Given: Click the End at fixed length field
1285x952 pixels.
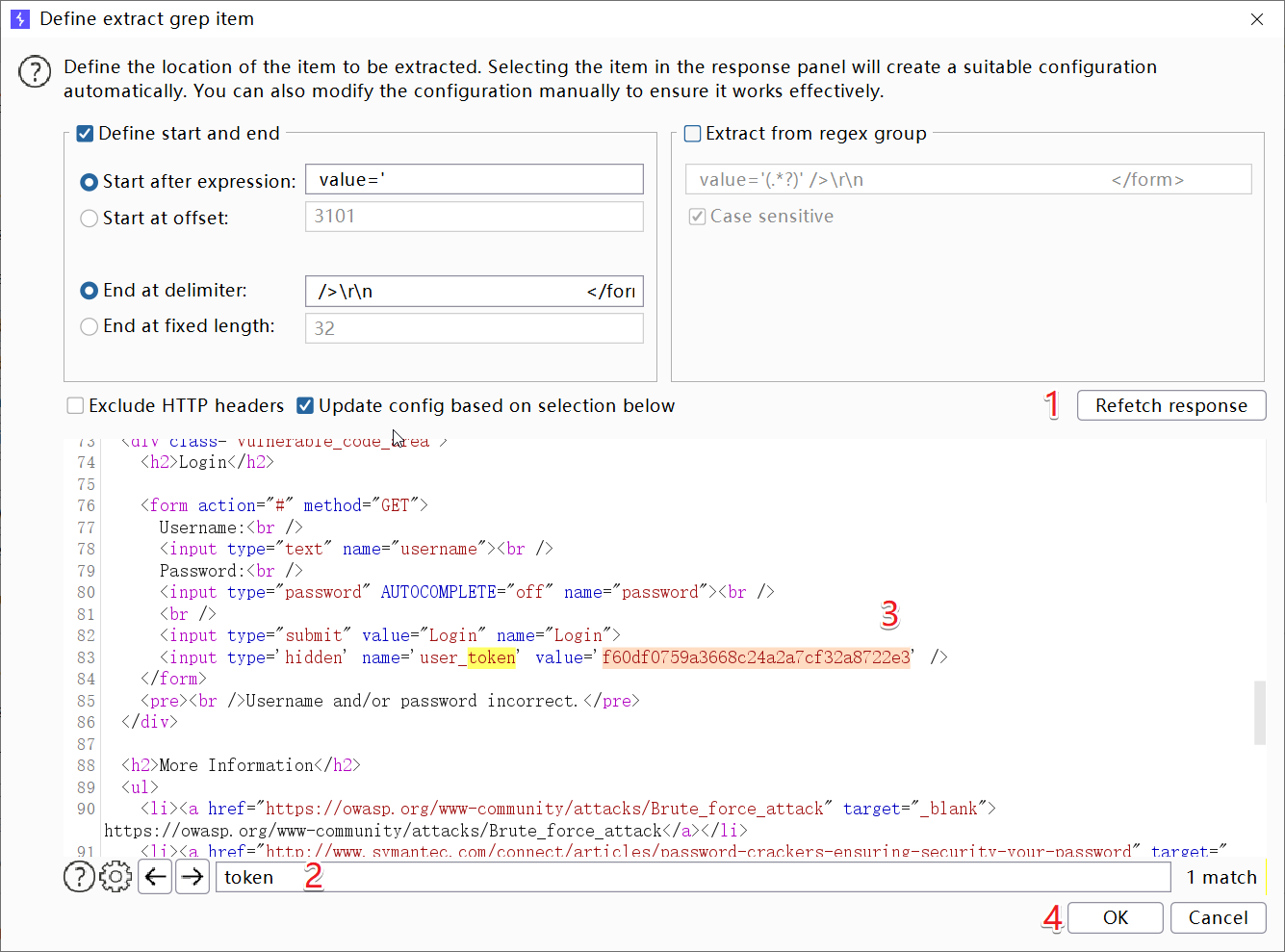Looking at the screenshot, I should click(x=475, y=328).
